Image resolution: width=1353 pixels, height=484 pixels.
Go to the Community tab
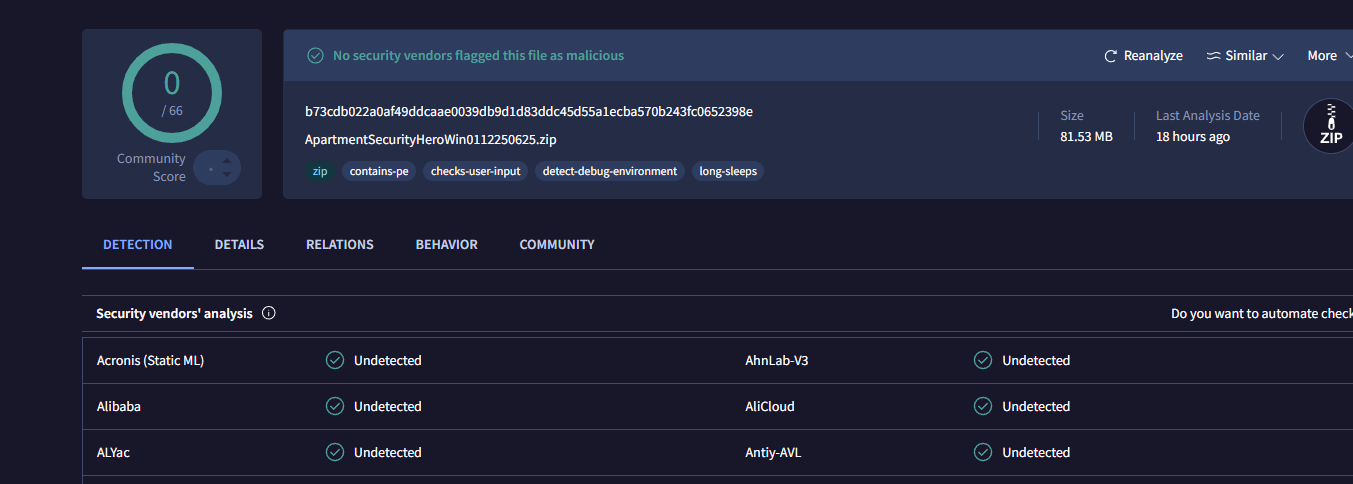[x=557, y=244]
